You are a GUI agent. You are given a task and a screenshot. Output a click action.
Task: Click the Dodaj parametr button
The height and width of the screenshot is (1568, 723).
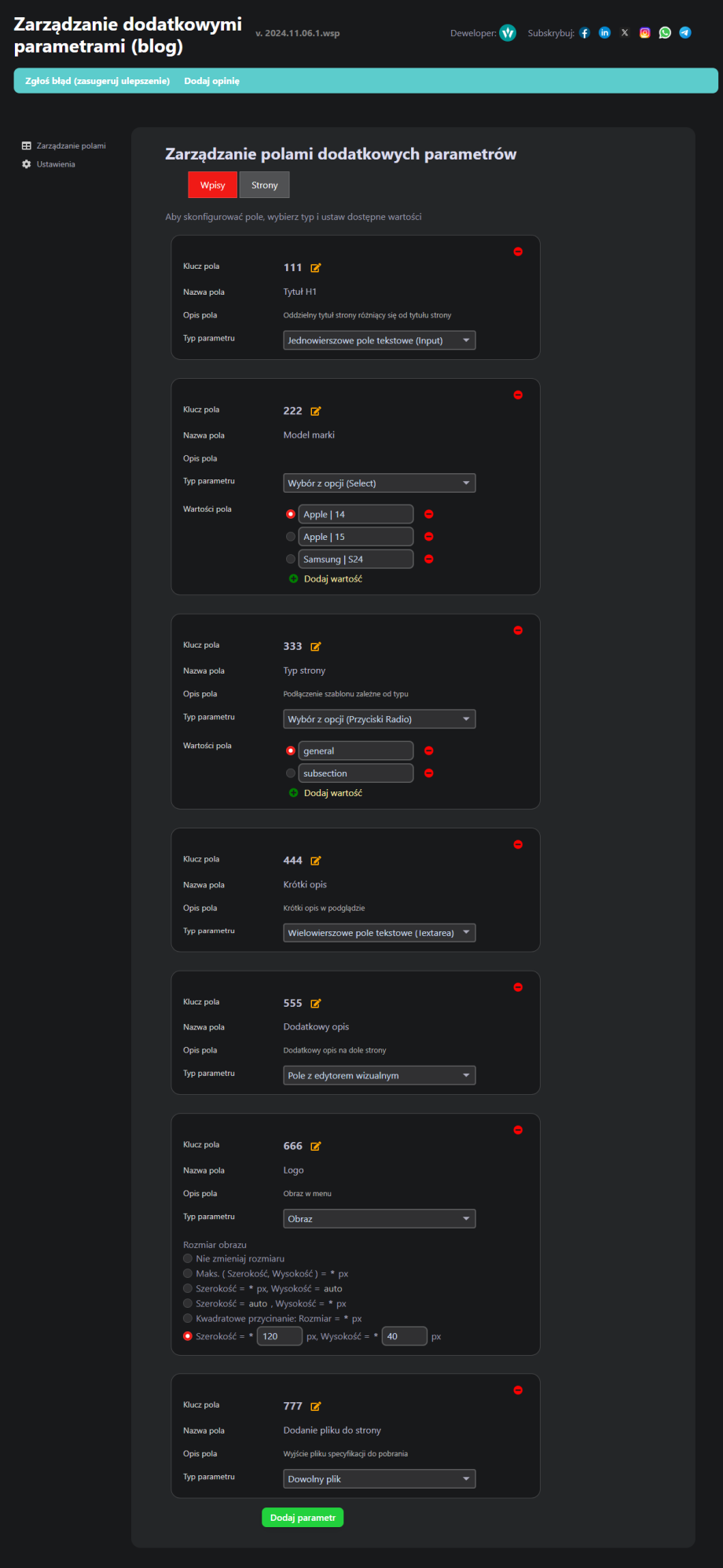[x=303, y=1518]
